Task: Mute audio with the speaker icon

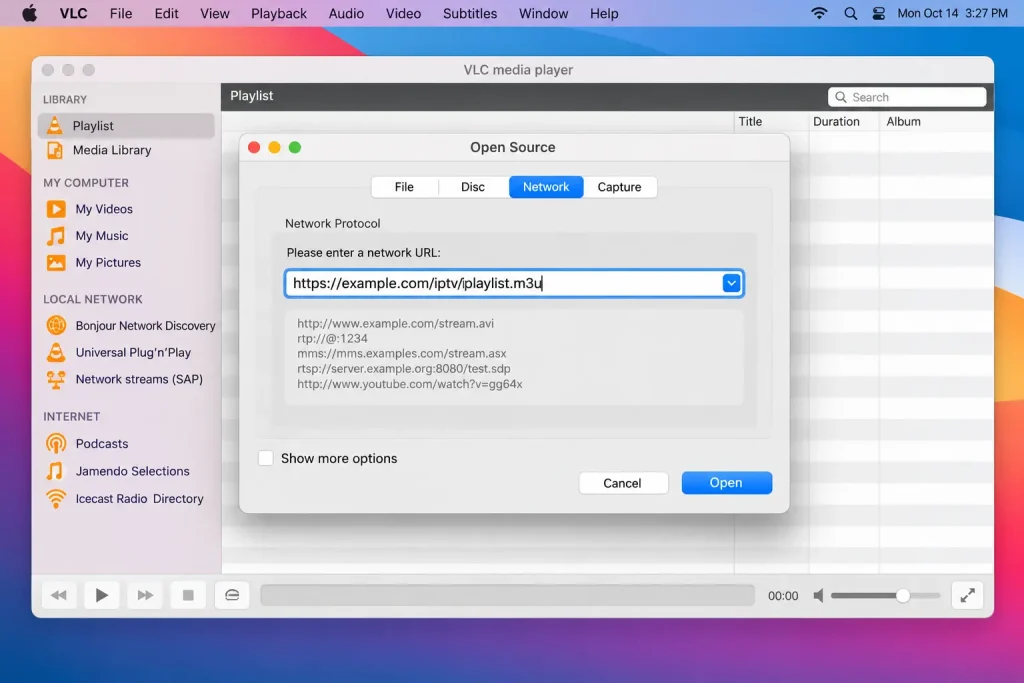Action: (818, 596)
